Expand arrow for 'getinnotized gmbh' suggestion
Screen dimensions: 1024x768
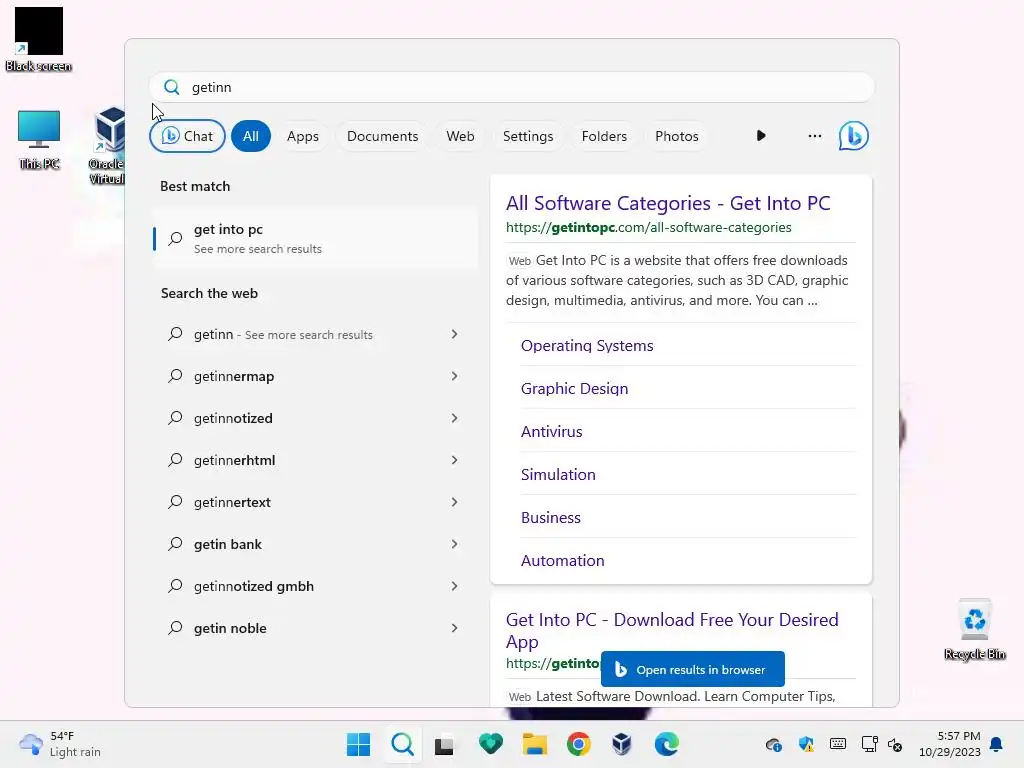click(x=455, y=586)
